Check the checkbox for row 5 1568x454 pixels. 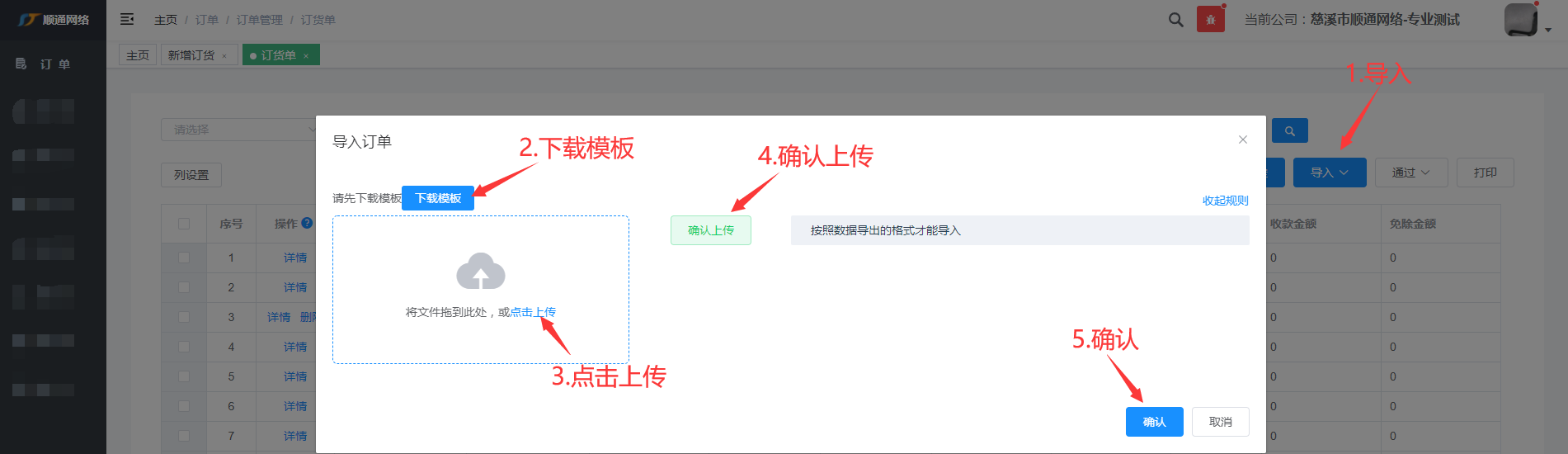point(184,376)
